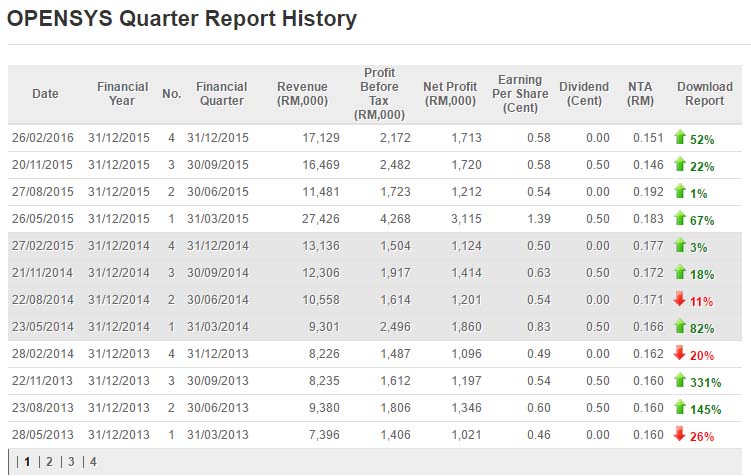Click red down arrow for 28/02/2014
The height and width of the screenshot is (476, 751).
(x=680, y=353)
